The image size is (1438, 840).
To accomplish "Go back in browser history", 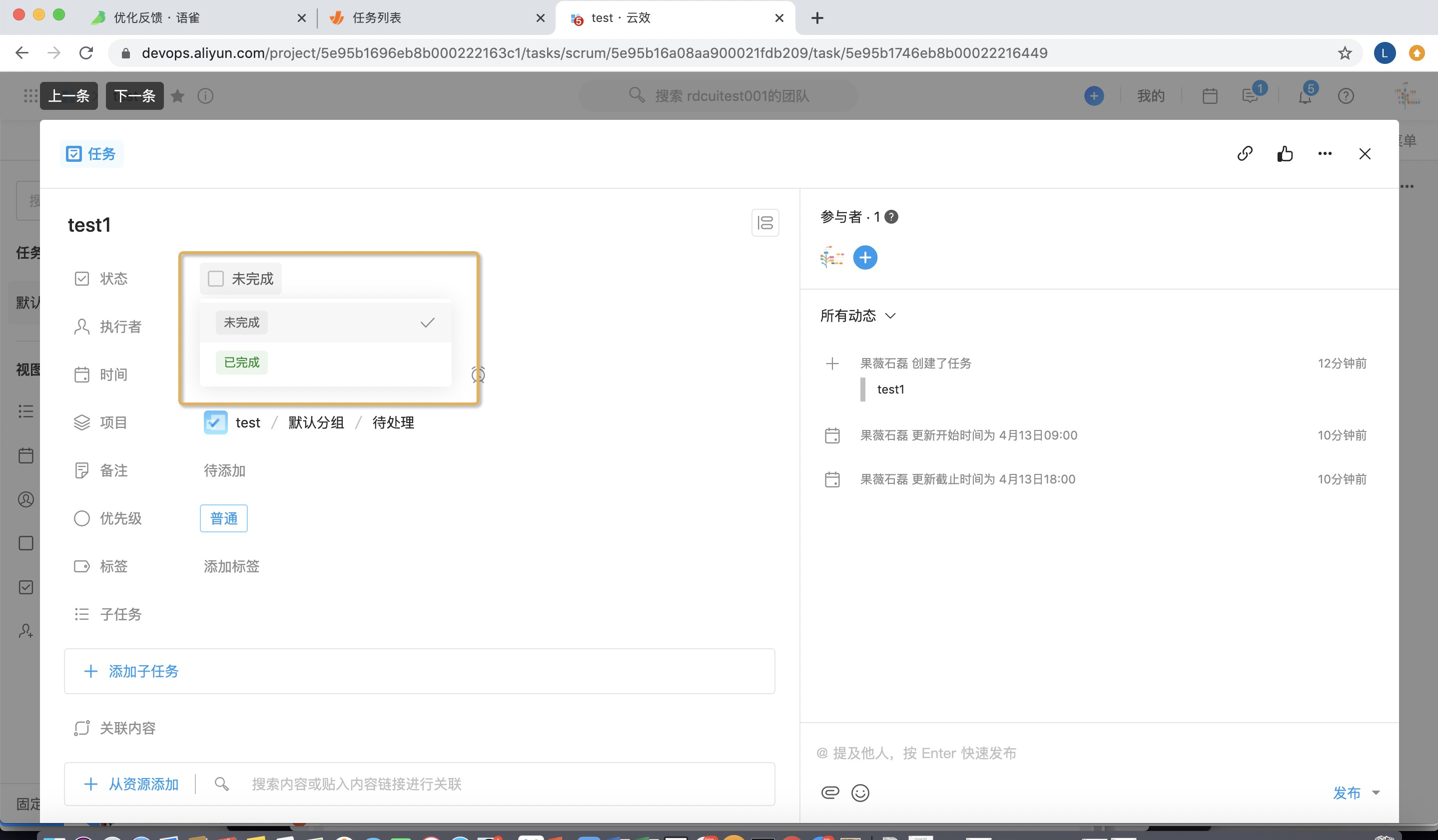I will (21, 53).
